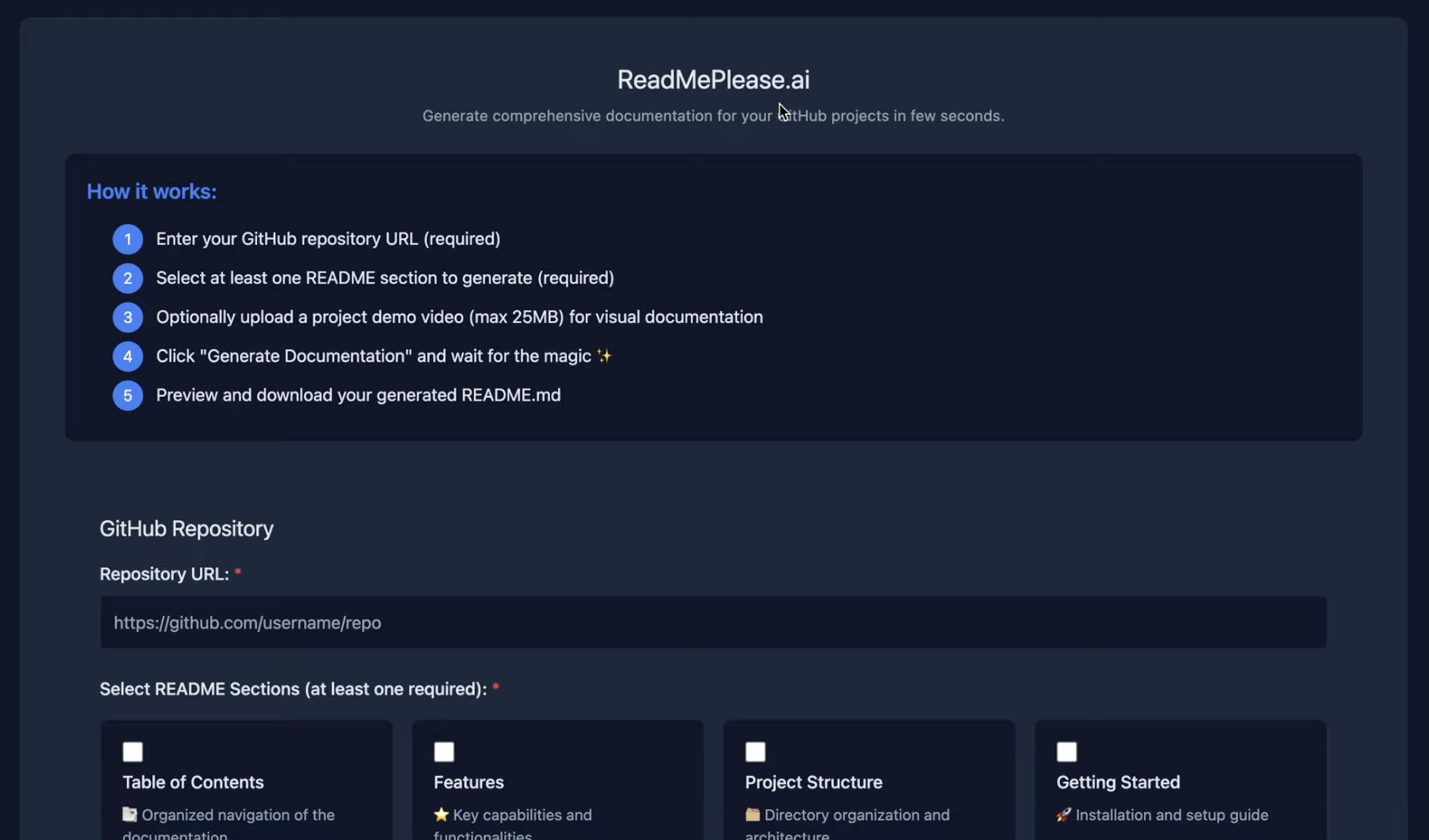Screen dimensions: 1429x840
Task: Click the step 2 circle badge
Action: point(128,278)
